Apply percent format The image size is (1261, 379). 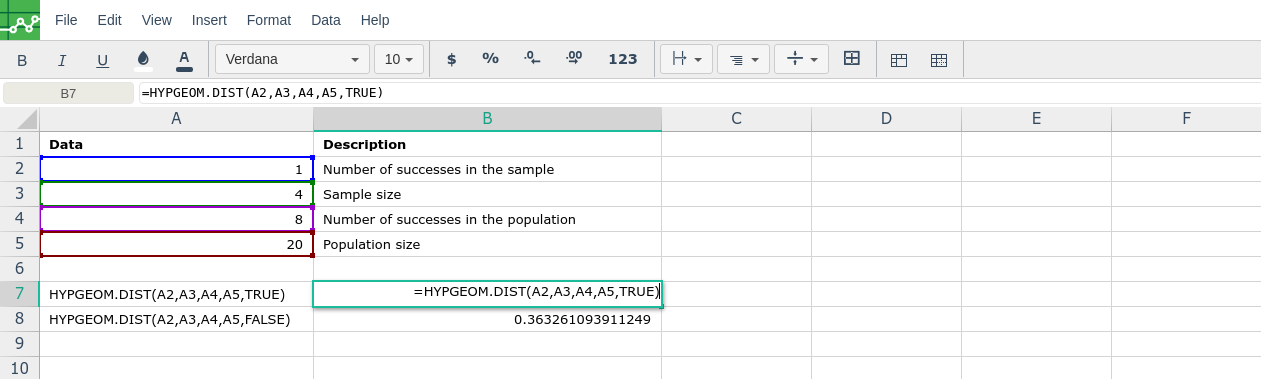click(490, 59)
